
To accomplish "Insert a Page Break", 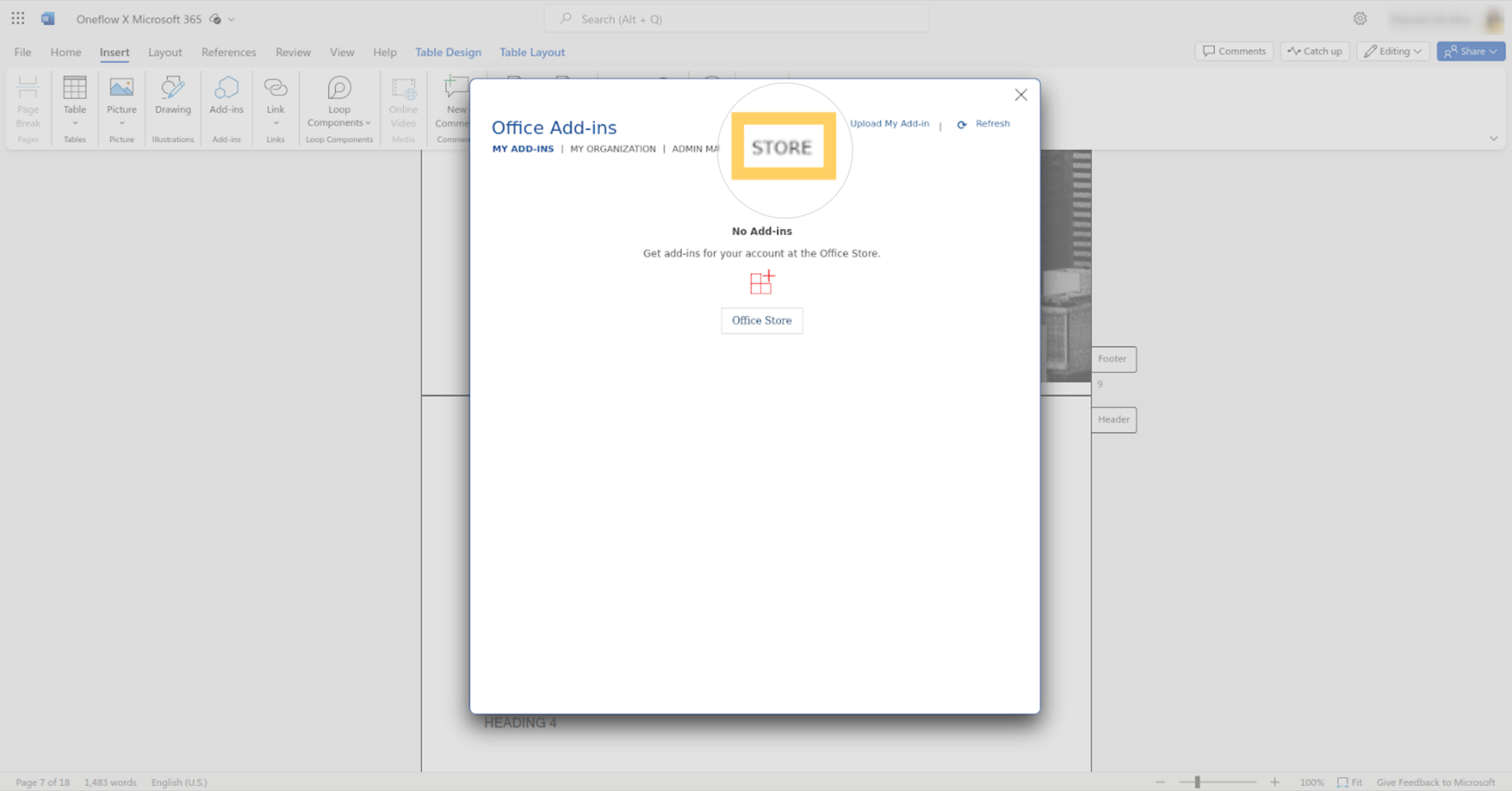I will coord(28,102).
